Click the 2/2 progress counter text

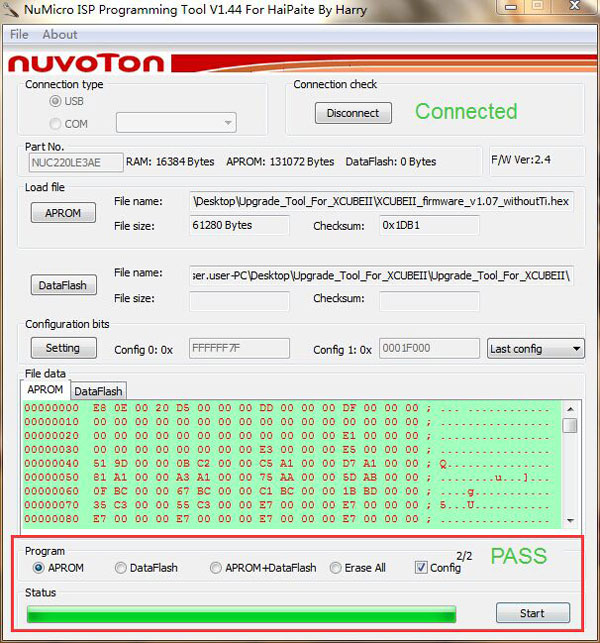[x=464, y=556]
